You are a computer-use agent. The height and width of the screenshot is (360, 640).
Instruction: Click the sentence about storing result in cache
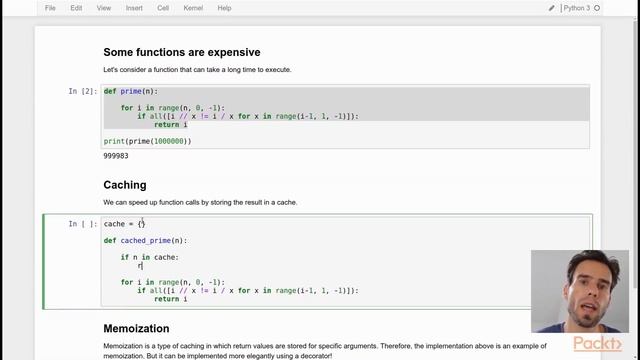tap(200, 202)
